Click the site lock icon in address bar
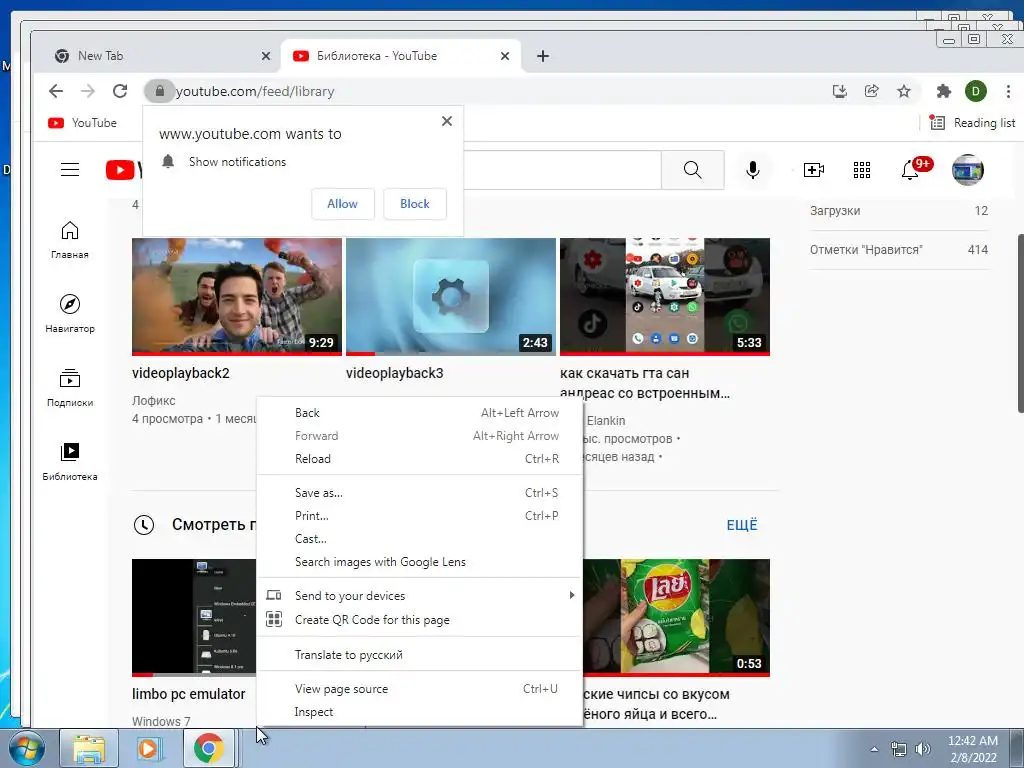This screenshot has width=1024, height=768. click(159, 91)
